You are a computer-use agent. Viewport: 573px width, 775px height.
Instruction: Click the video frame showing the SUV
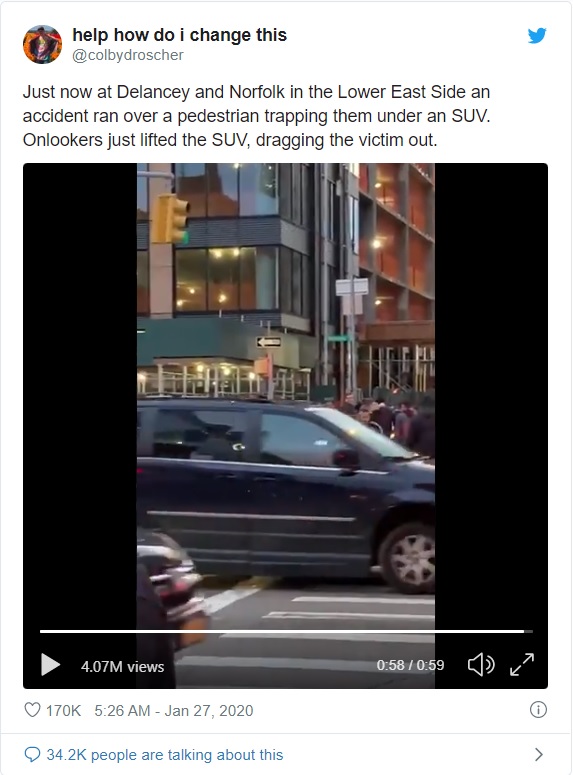pyautogui.click(x=286, y=395)
